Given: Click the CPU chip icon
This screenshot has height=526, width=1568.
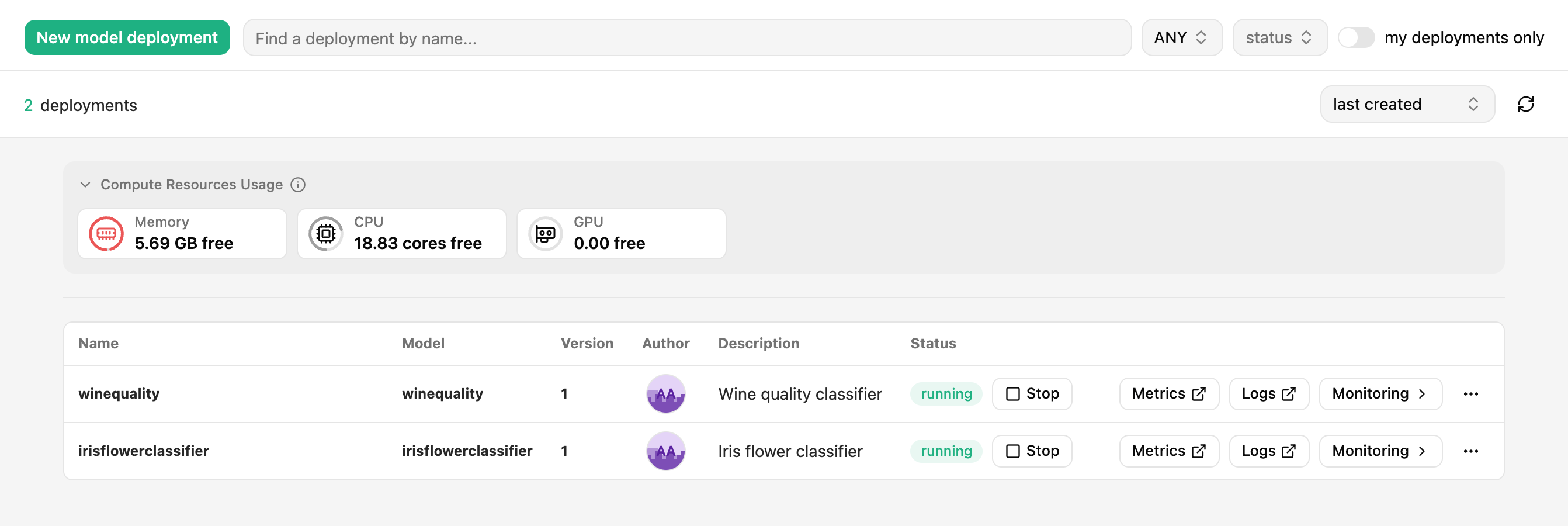Looking at the screenshot, I should (x=325, y=234).
